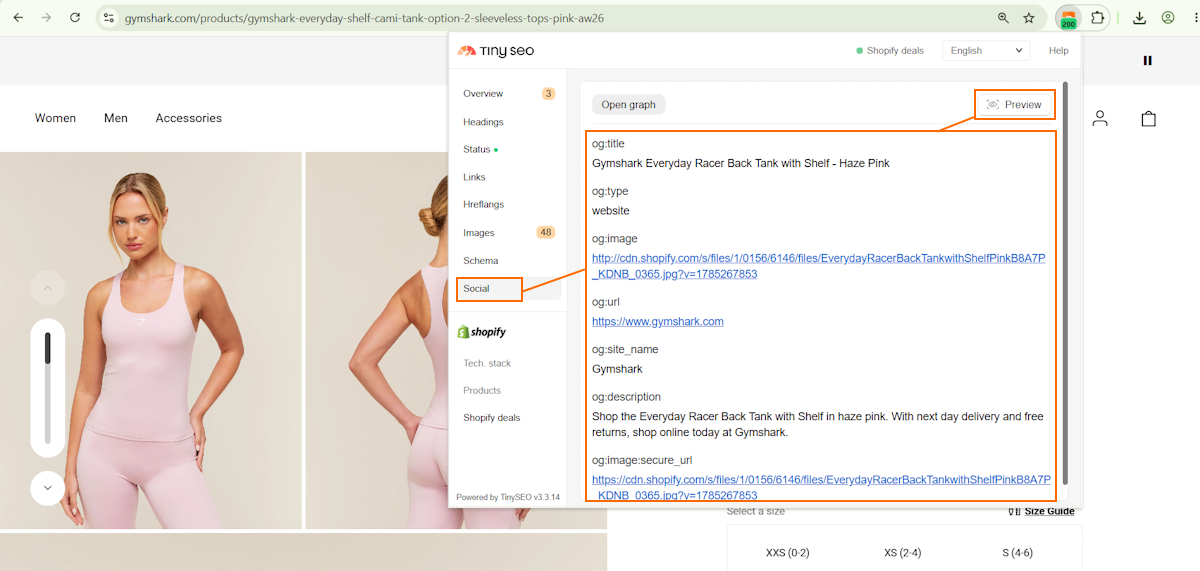The height and width of the screenshot is (571, 1200).
Task: Click the Gymshark account person icon
Action: tap(1100, 118)
